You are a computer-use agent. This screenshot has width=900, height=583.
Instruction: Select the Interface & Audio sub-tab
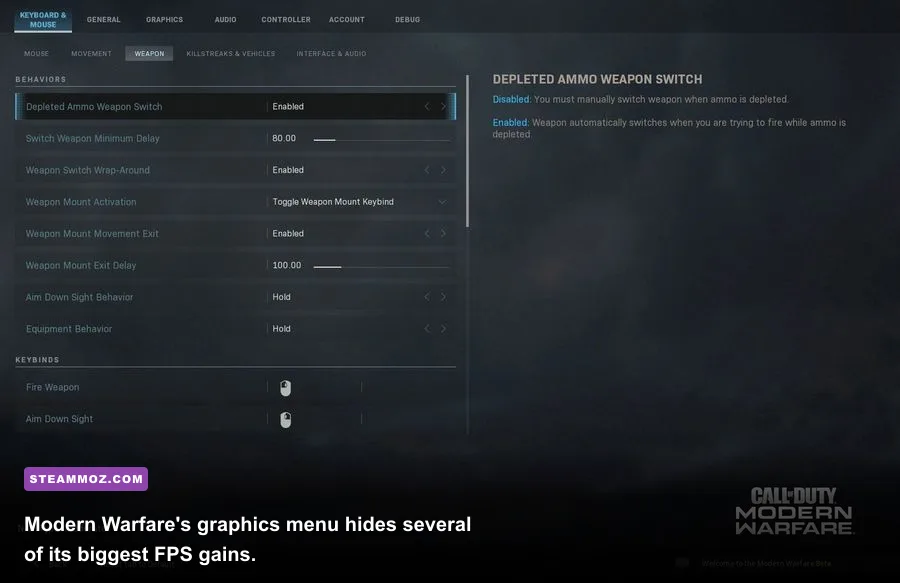tap(331, 53)
